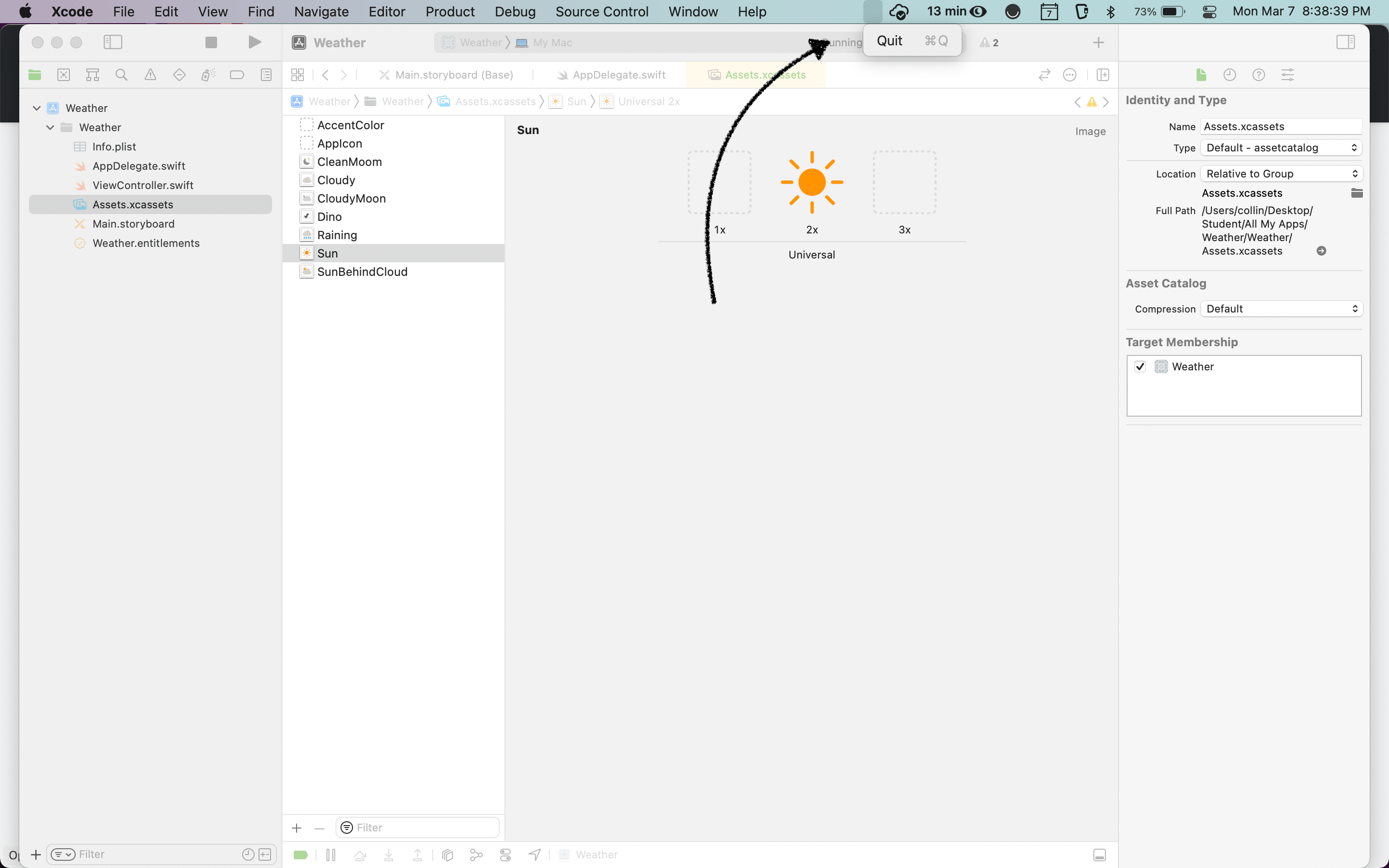The image size is (1389, 868).
Task: Toggle recent files filter clock icon
Action: pos(248,854)
